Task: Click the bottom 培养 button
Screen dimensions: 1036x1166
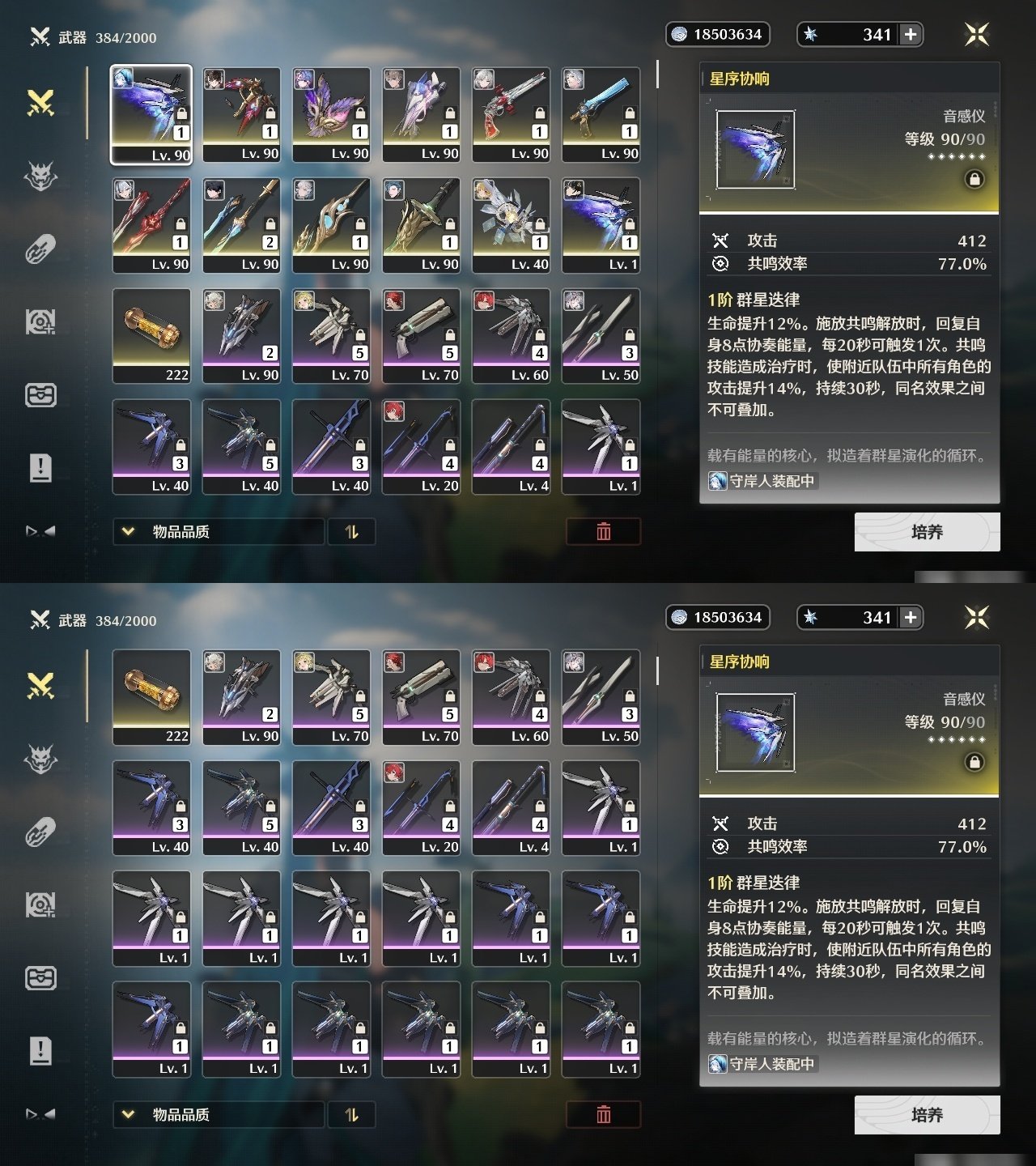Action: 928,1115
